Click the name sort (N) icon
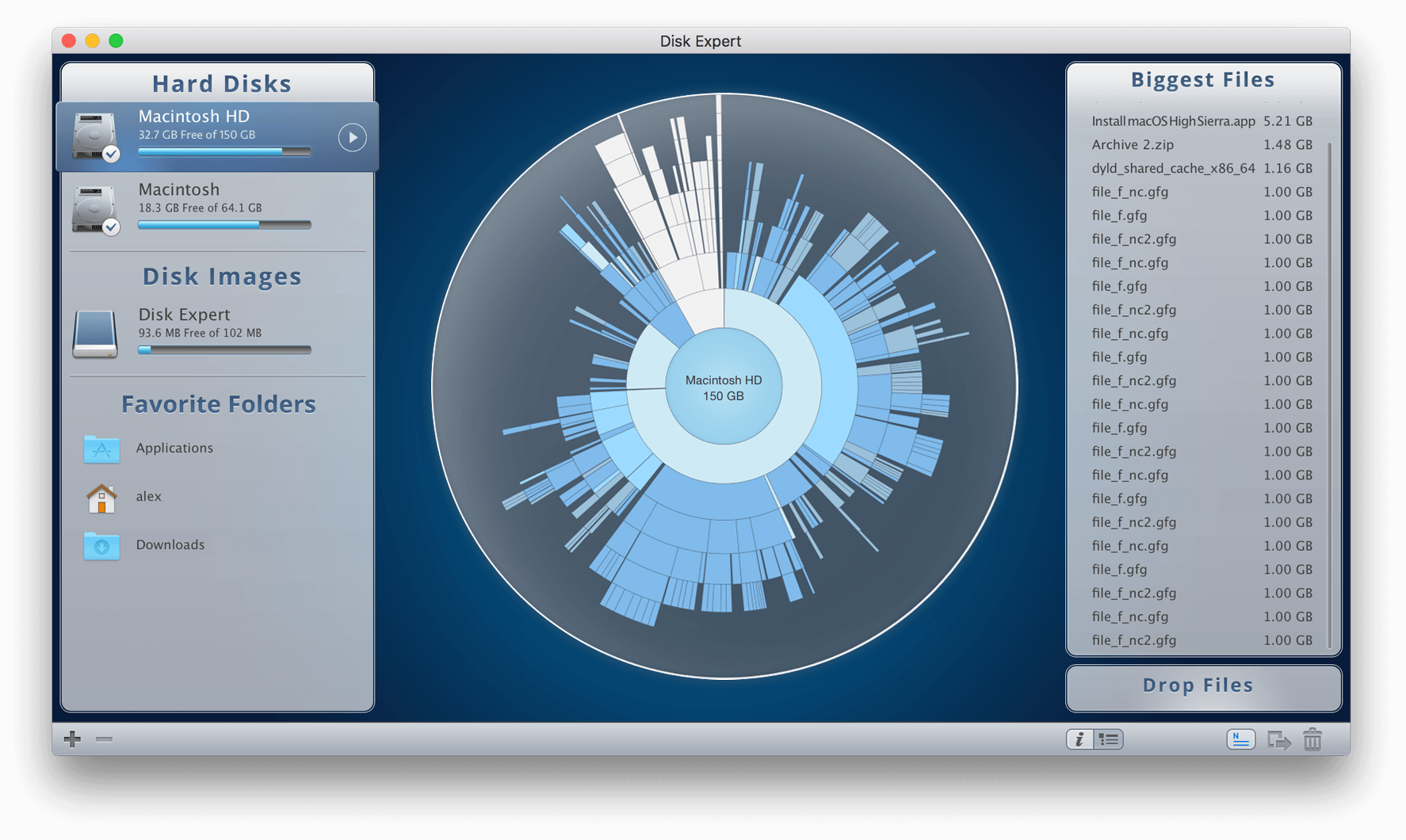 (1241, 739)
